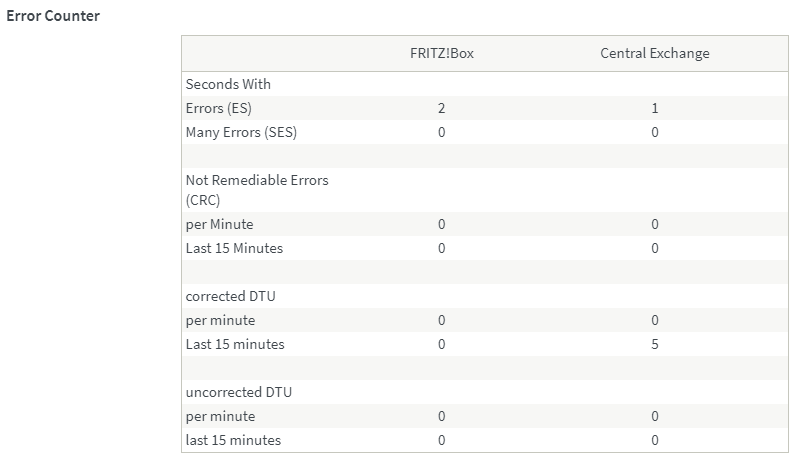Select the Not Remediable Errors (CRC) label
The height and width of the screenshot is (457, 807).
pos(257,190)
